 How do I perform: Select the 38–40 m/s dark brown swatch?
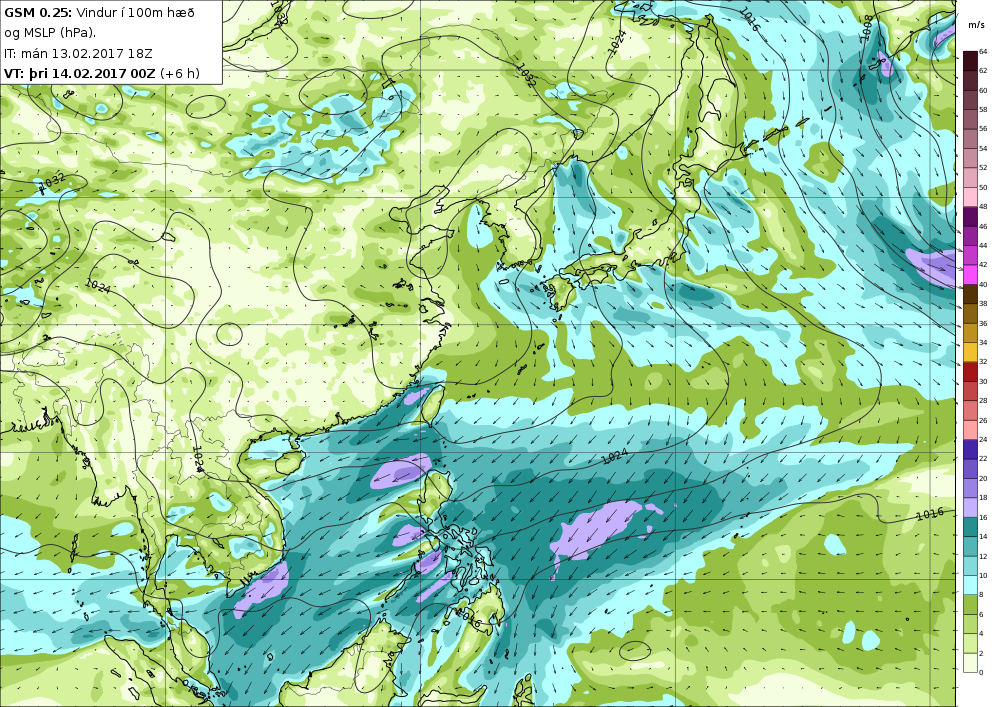pyautogui.click(x=969, y=294)
